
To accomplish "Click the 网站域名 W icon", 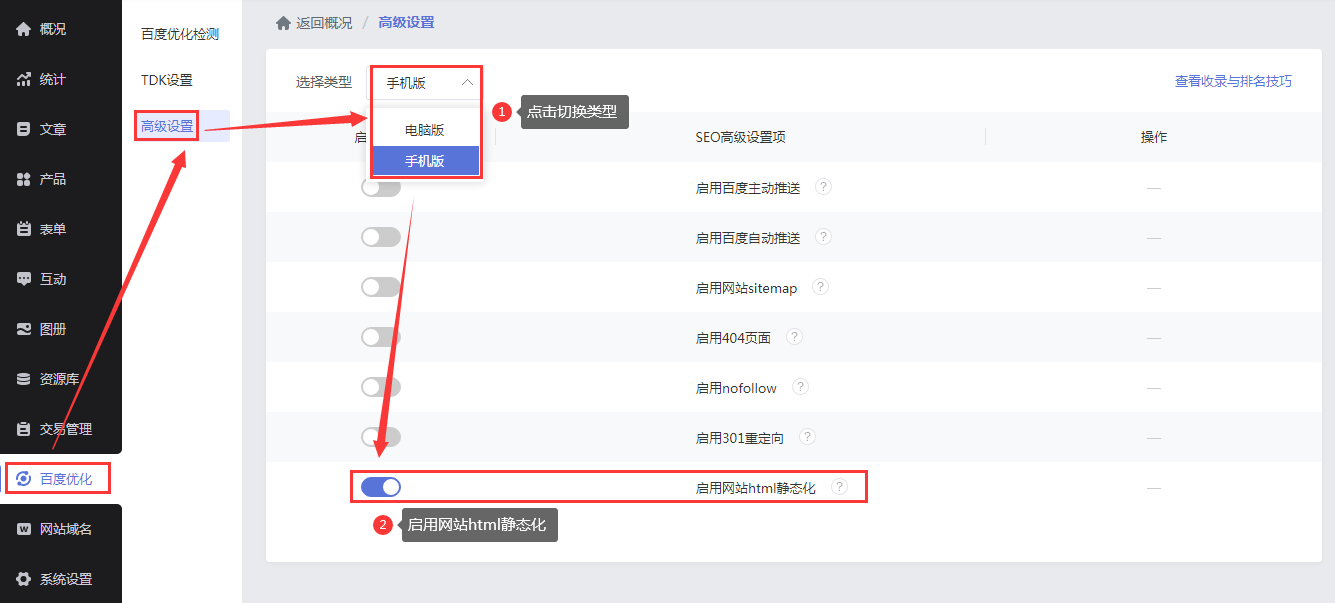I will tap(24, 529).
